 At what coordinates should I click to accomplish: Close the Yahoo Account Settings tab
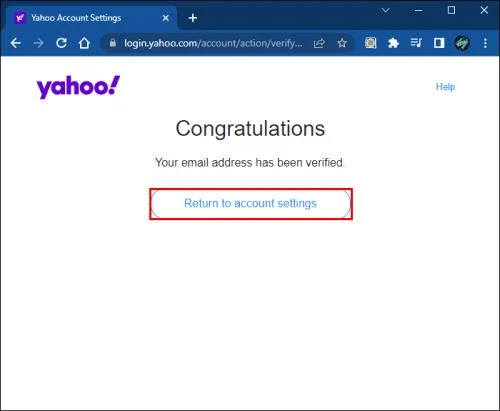coord(165,18)
